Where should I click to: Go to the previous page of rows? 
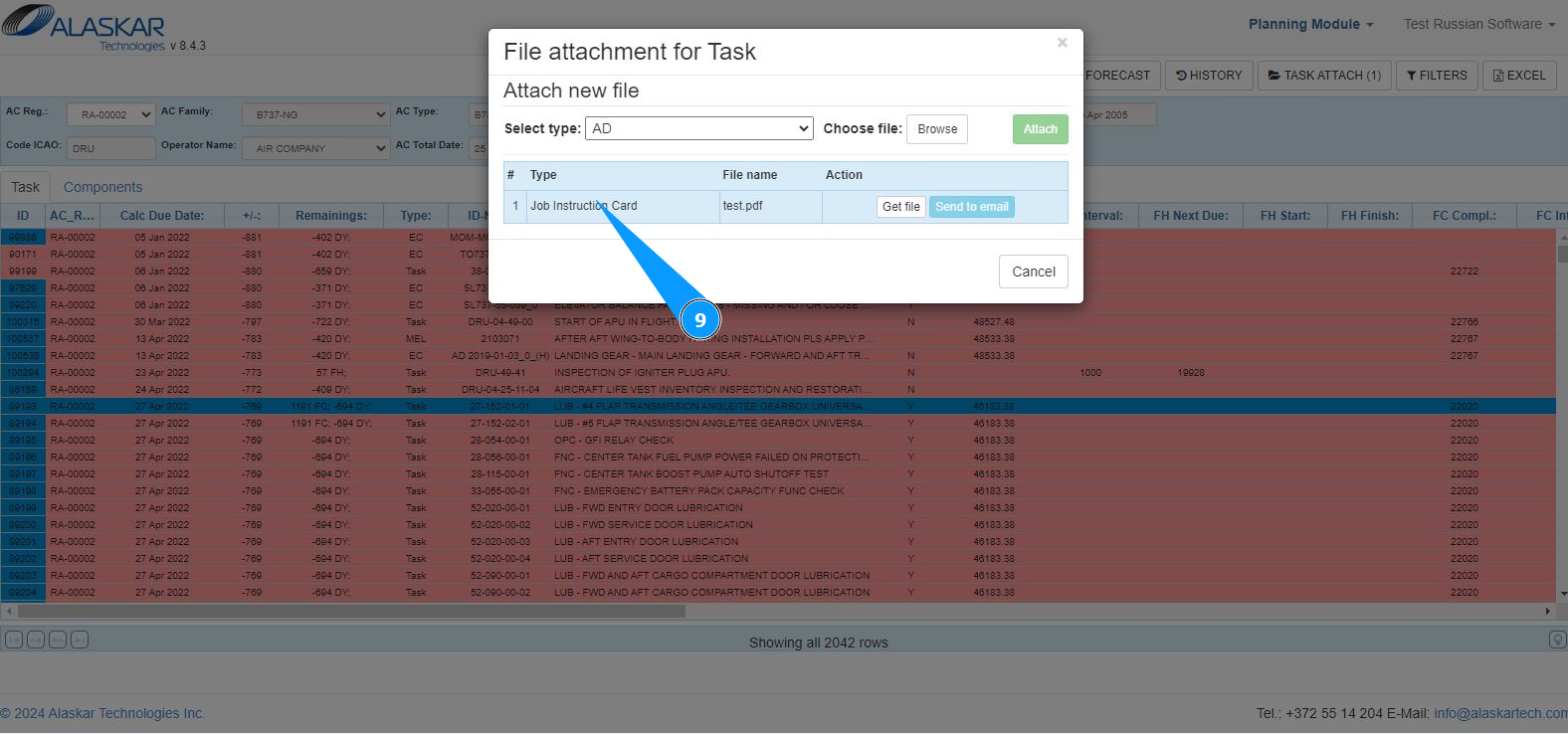coord(36,640)
